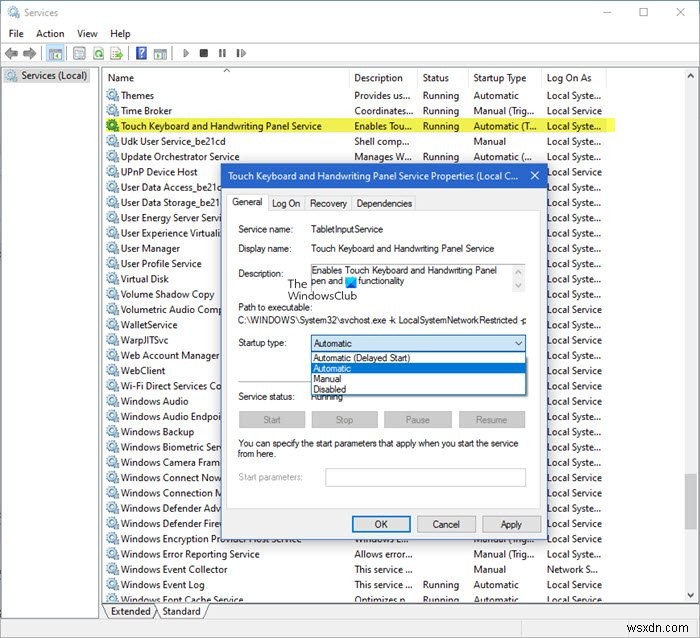Click the Stop Service square icon
Viewport: 700px width, 638px height.
point(203,53)
